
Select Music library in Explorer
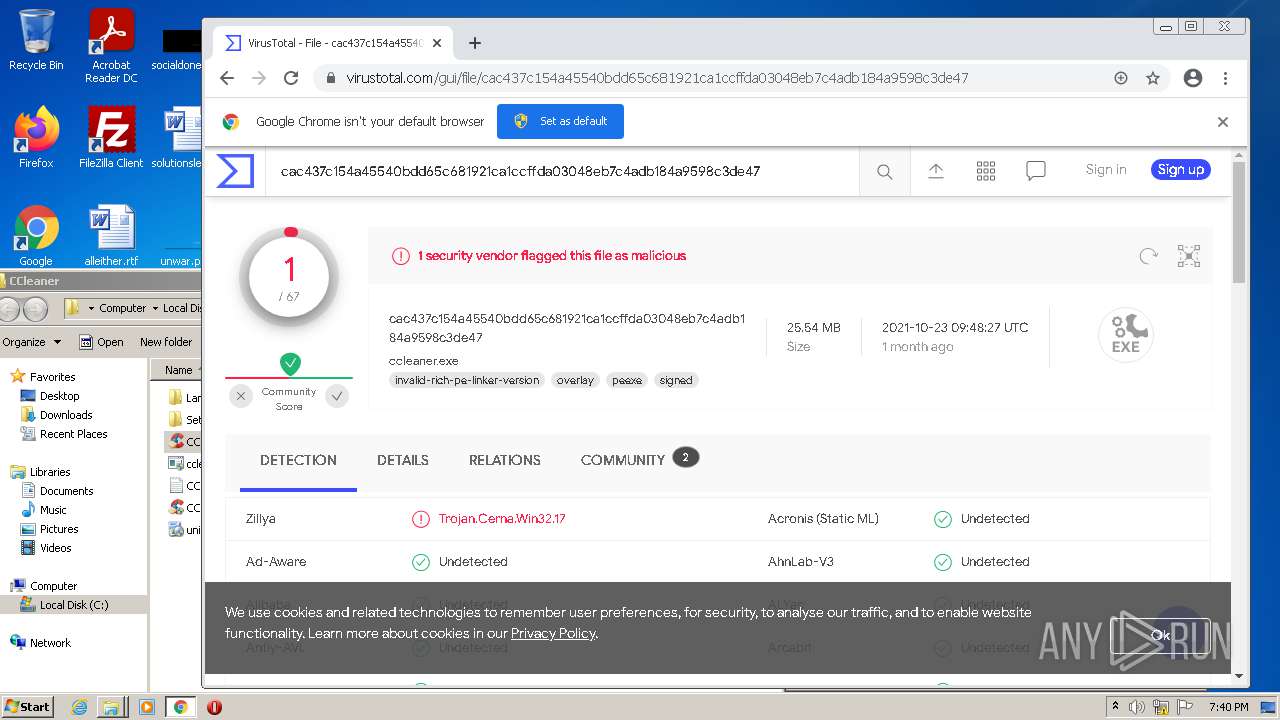[53, 510]
